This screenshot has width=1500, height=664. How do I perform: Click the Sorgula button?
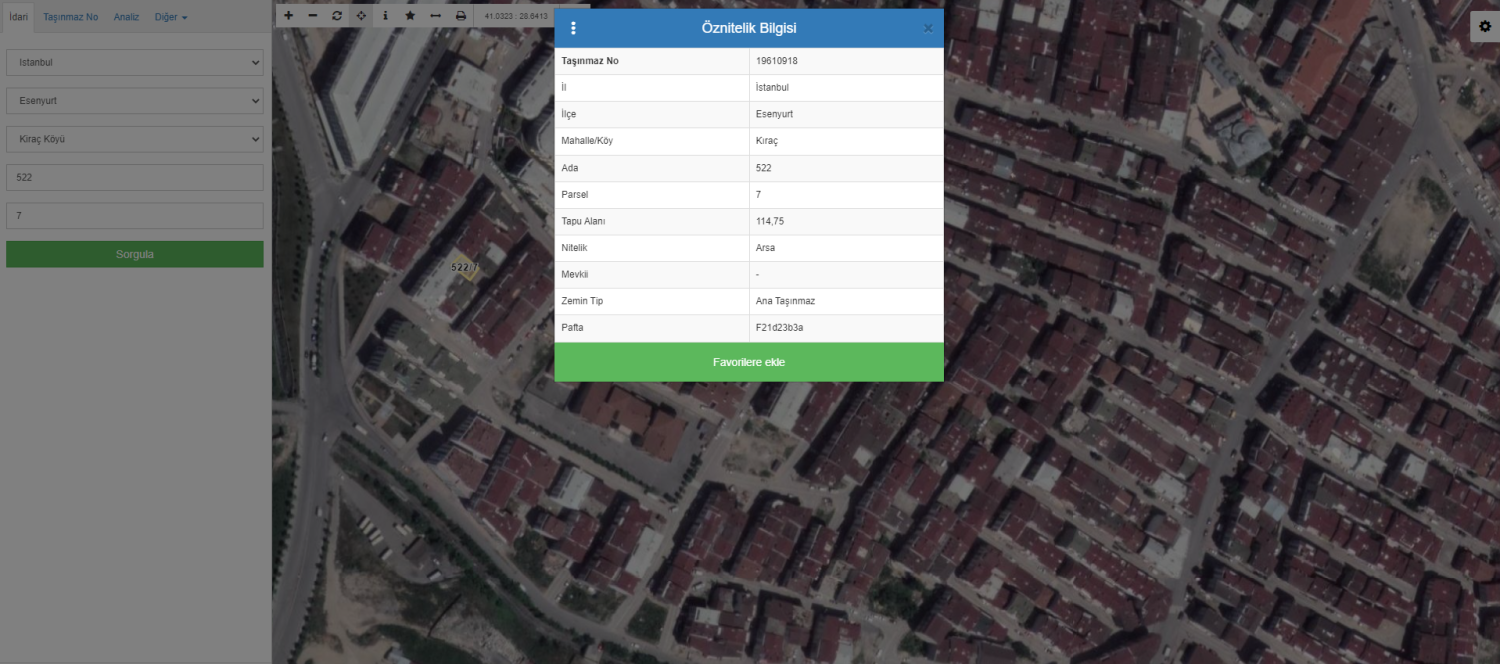tap(135, 254)
